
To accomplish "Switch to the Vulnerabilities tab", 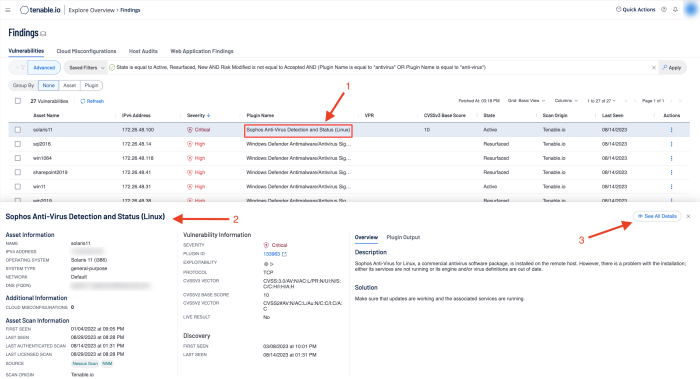I will [x=26, y=51].
